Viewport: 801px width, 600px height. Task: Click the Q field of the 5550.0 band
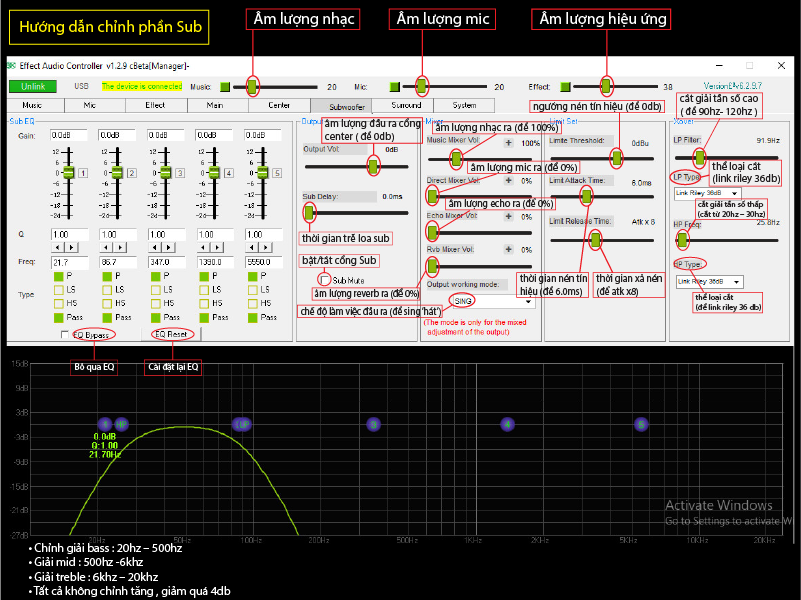tap(264, 234)
